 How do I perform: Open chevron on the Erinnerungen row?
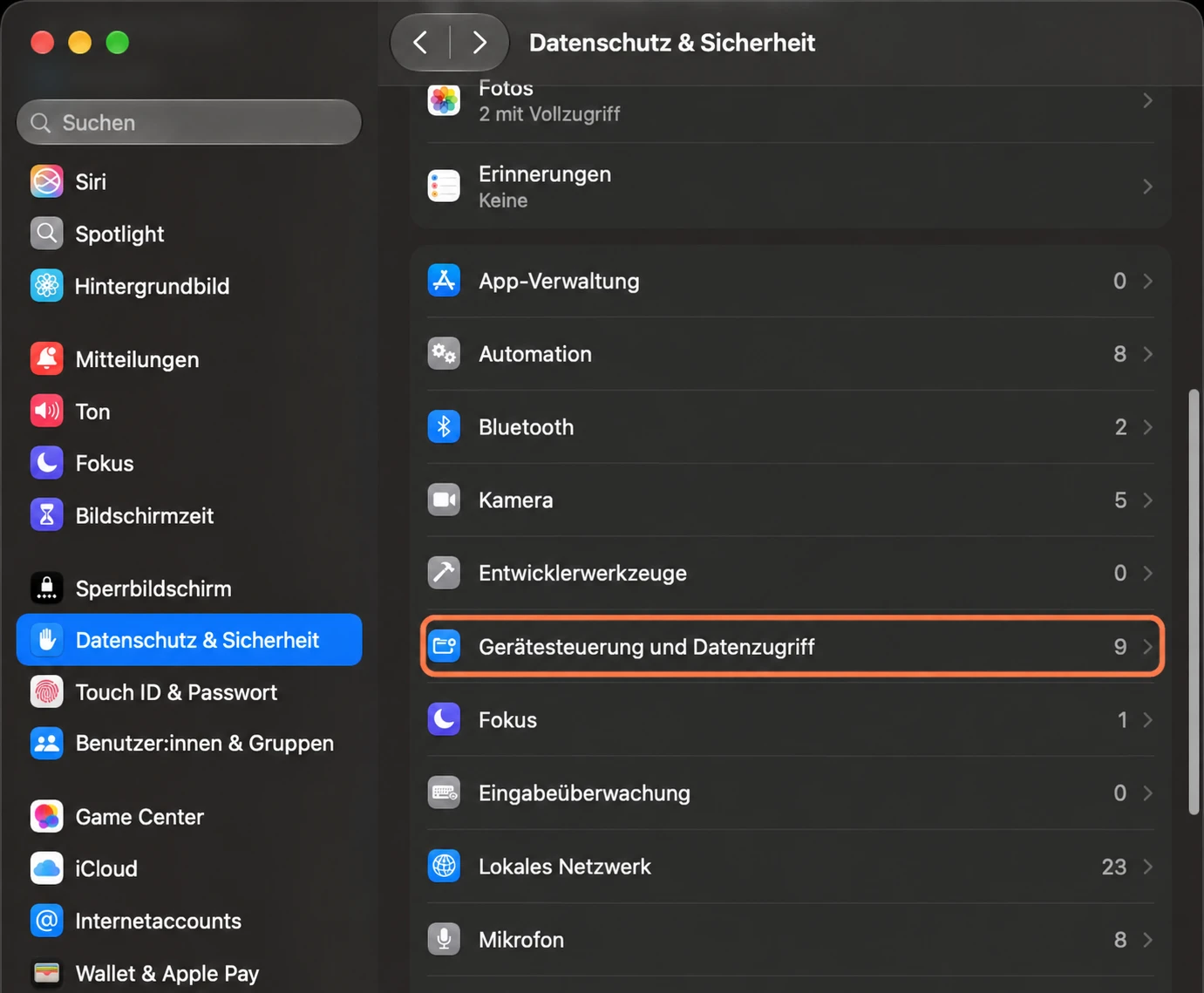(1147, 187)
